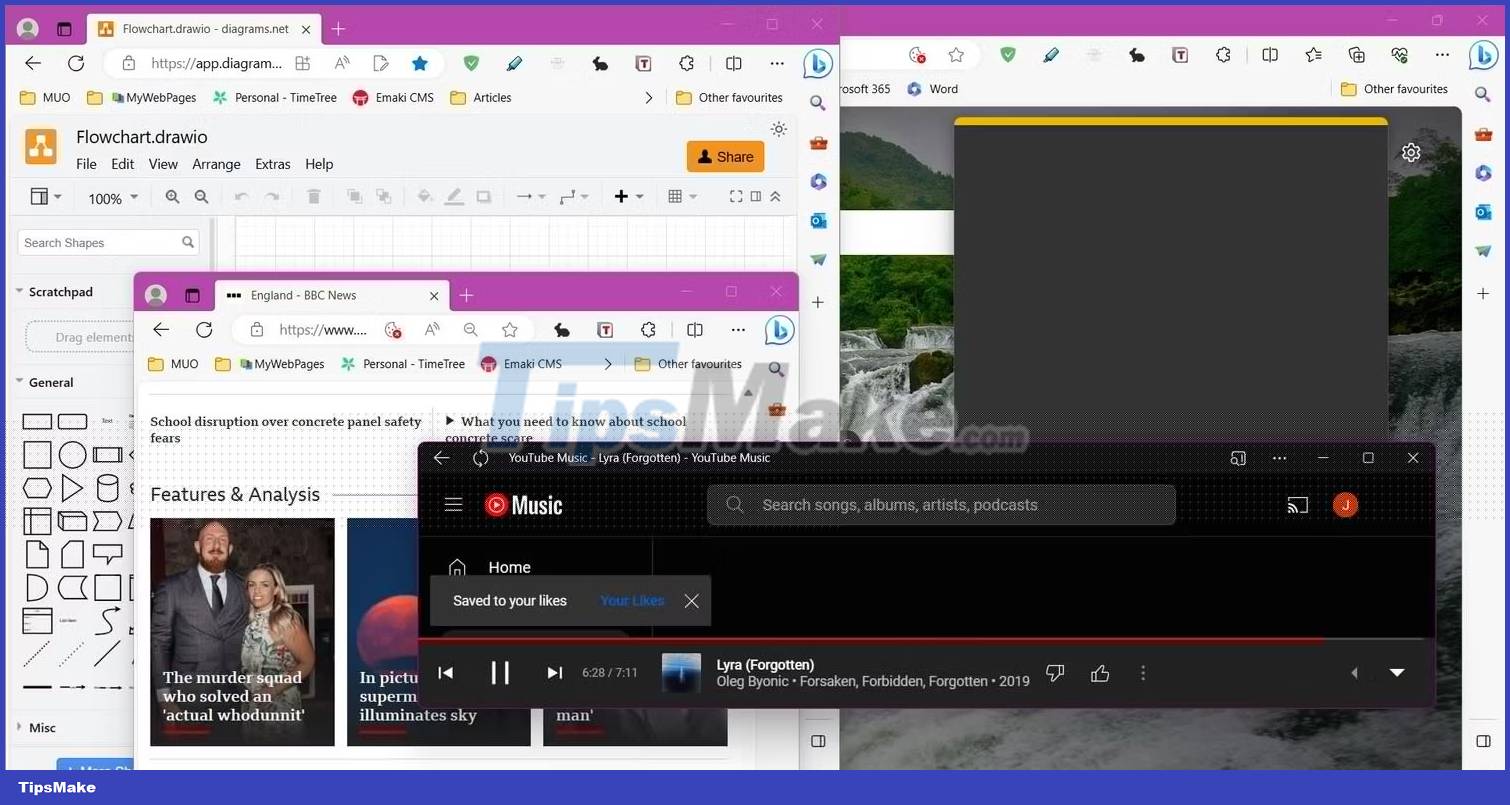Viewport: 1510px width, 805px height.
Task: Open the table grid dropdown in draw.io
Action: (682, 197)
